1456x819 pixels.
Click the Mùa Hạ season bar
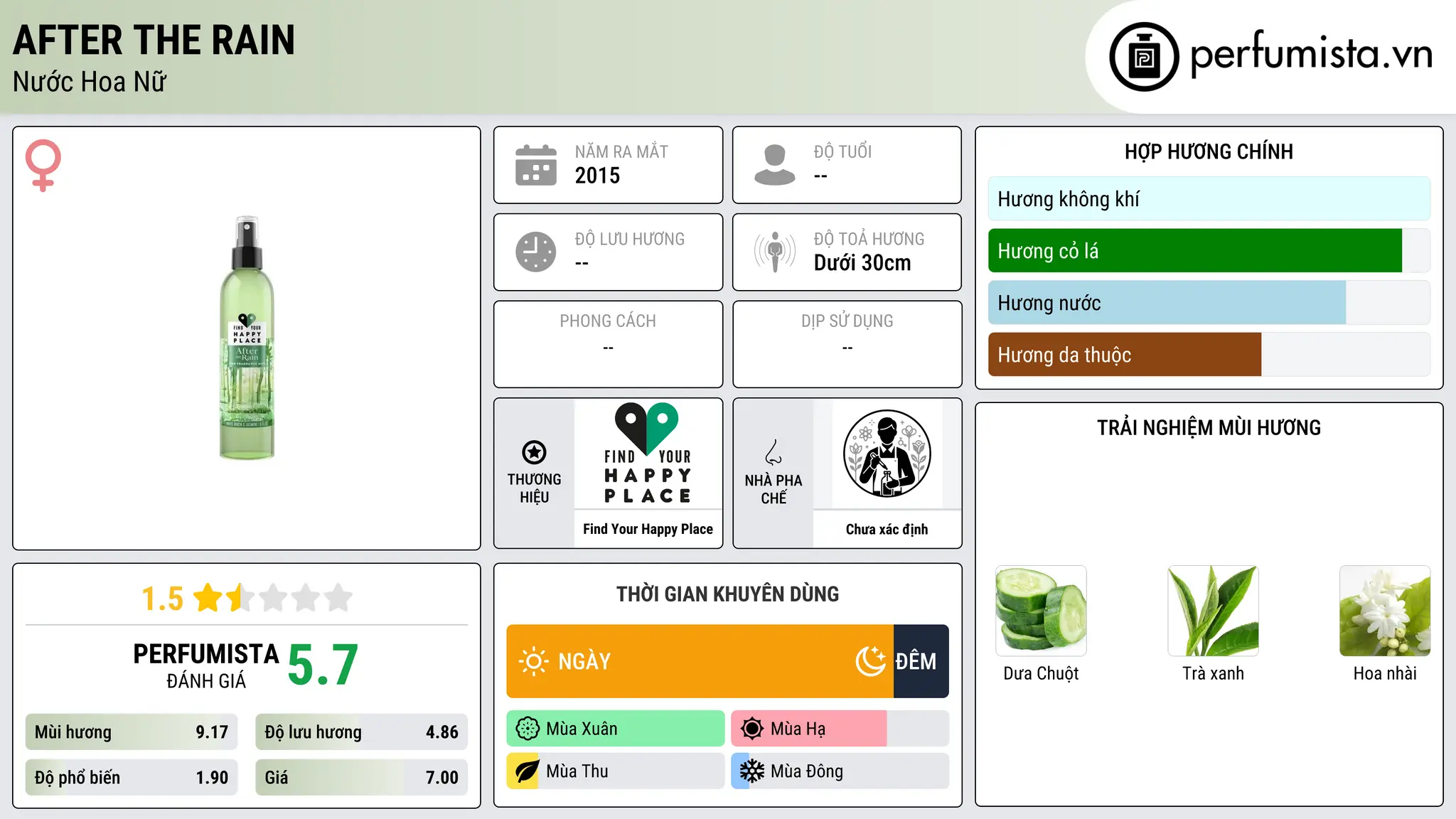tap(840, 729)
